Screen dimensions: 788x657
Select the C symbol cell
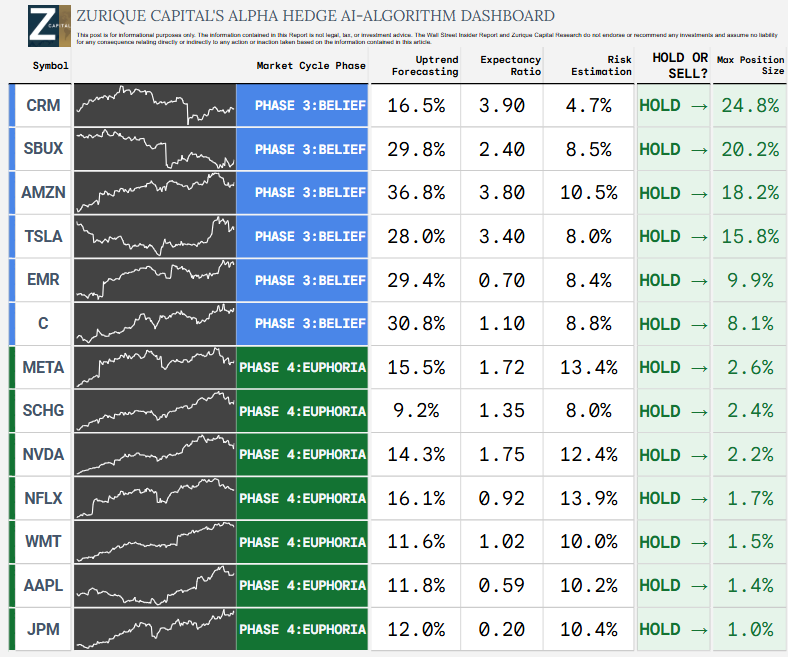43,323
